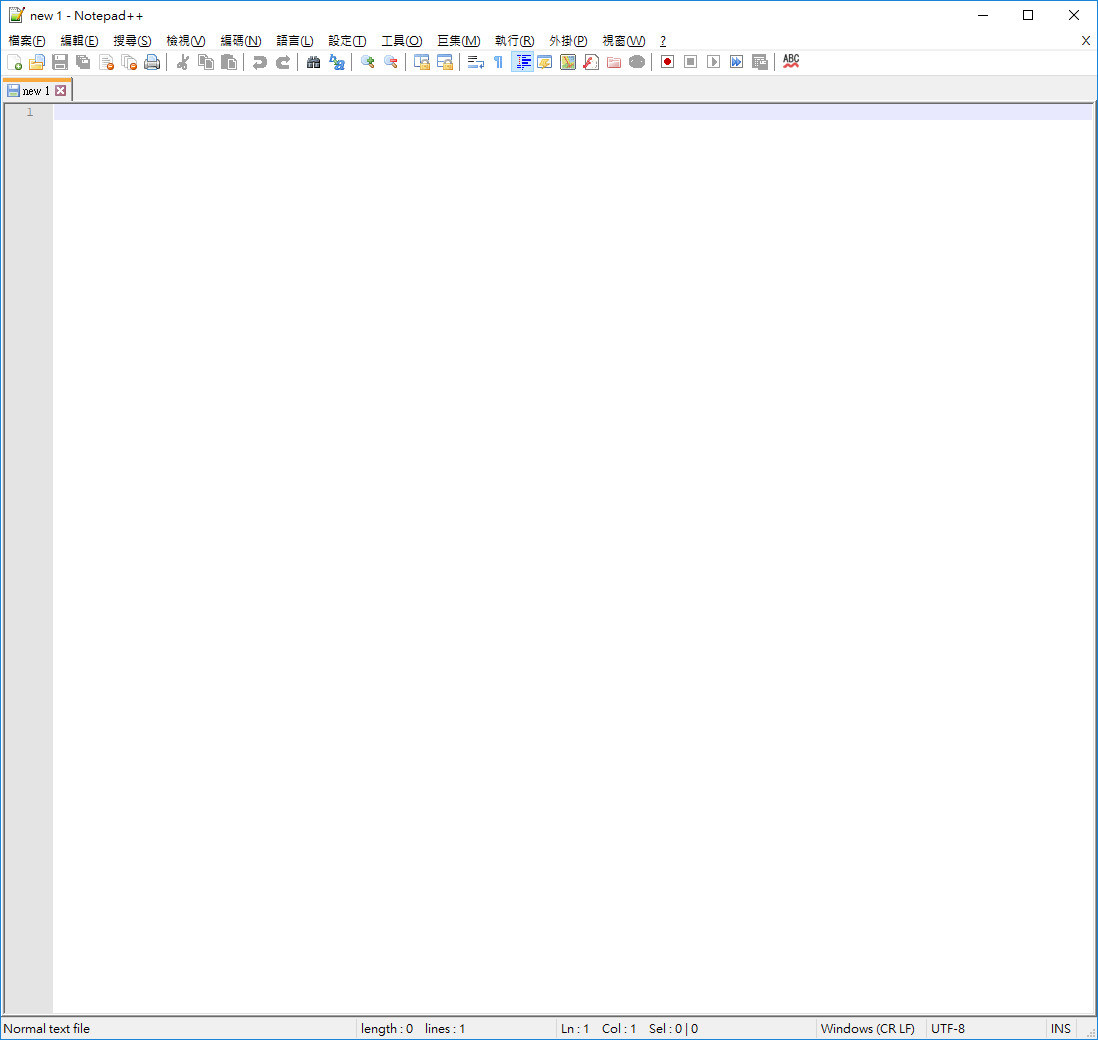Click in the empty text editor area

(570, 500)
